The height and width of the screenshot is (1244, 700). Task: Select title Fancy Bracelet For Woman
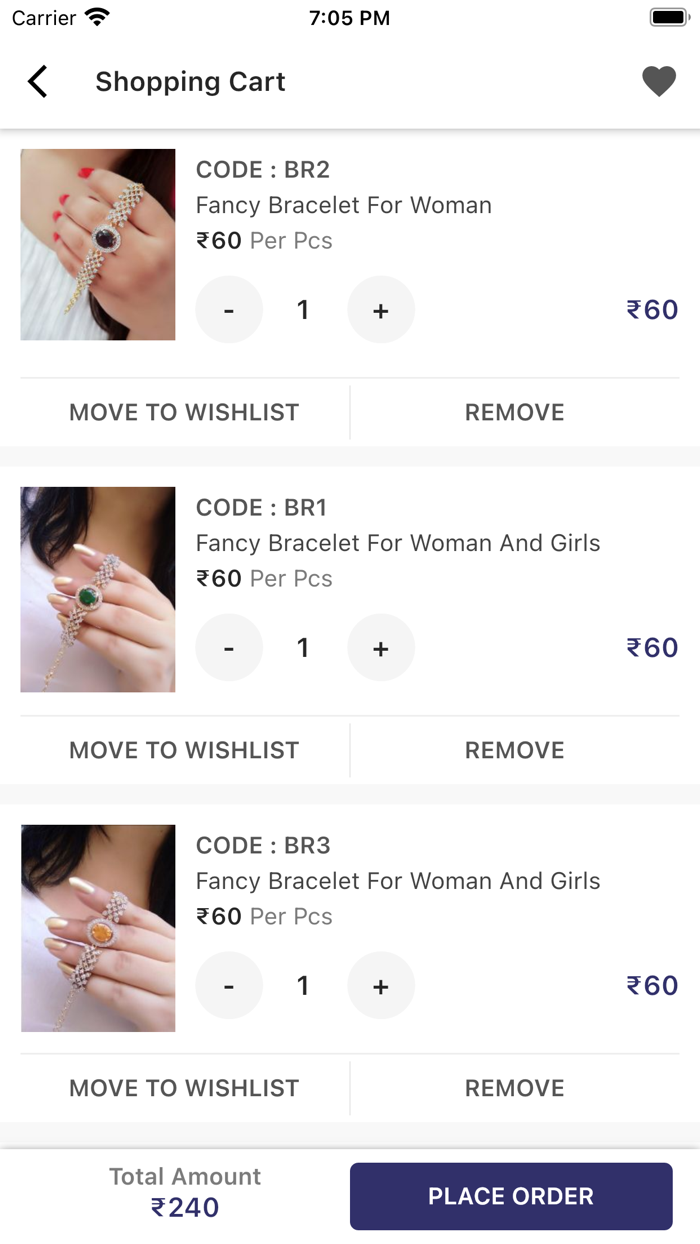point(344,205)
